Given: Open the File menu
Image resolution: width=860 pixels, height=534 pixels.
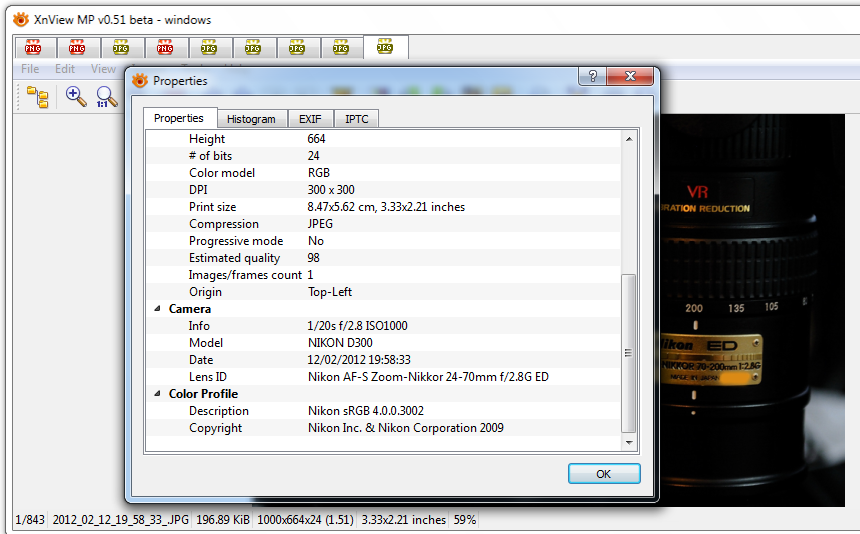Looking at the screenshot, I should (30, 69).
